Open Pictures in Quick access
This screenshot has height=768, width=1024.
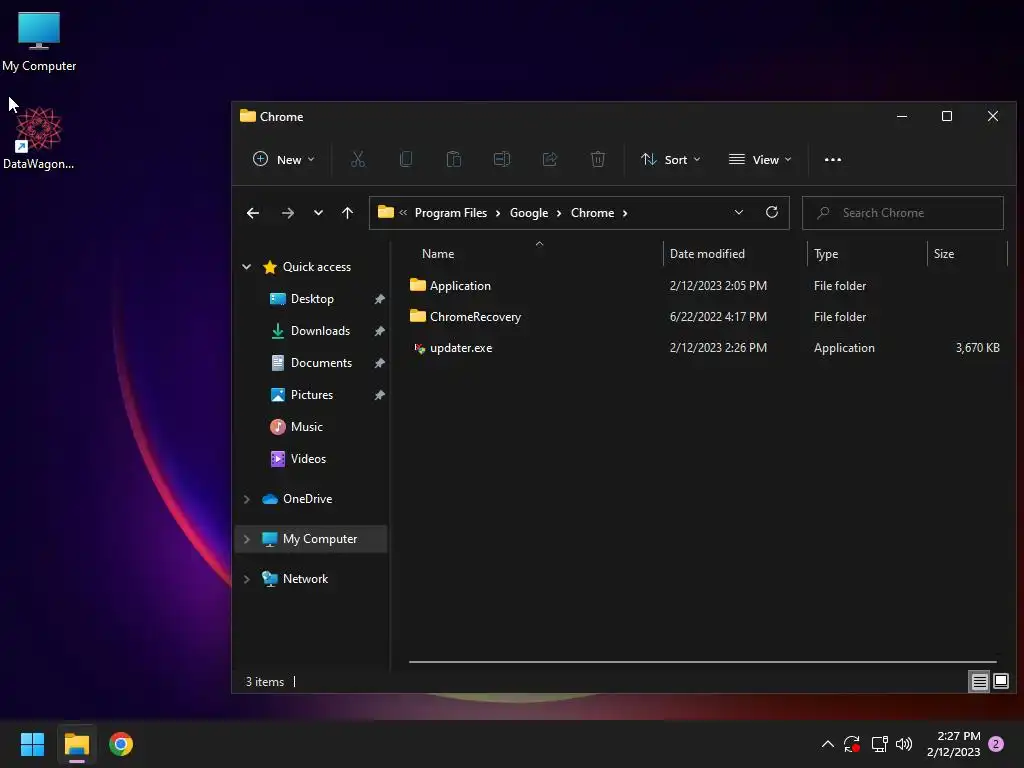click(x=312, y=394)
